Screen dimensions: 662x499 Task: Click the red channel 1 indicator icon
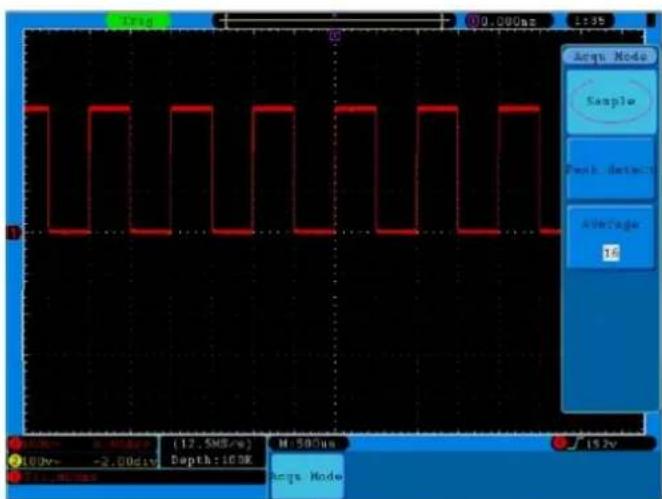(x=15, y=444)
